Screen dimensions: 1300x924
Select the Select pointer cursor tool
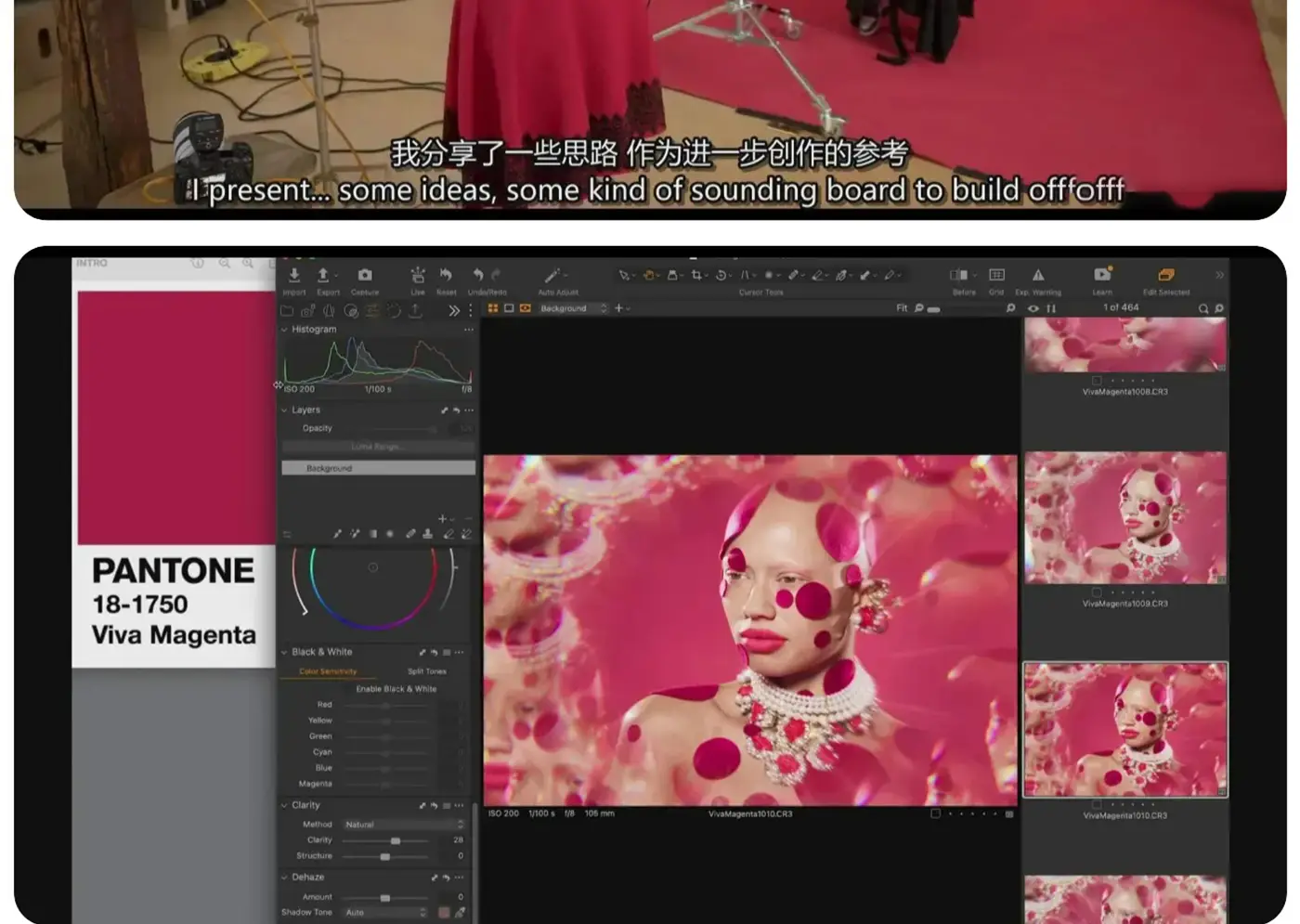[624, 275]
